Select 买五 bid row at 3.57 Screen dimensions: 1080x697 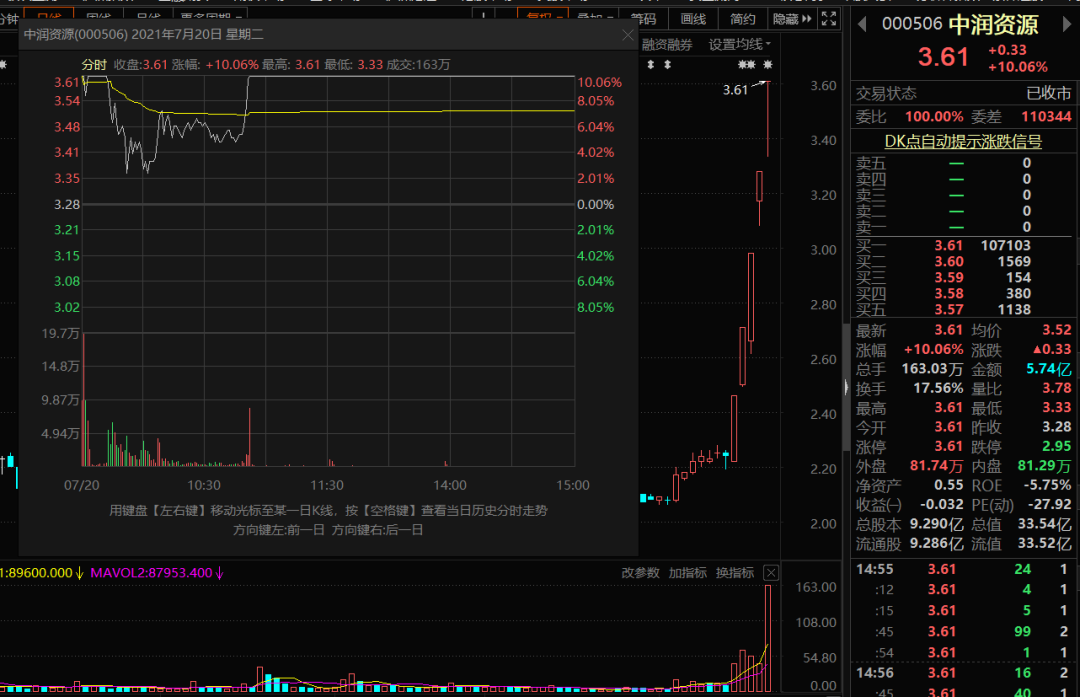click(x=964, y=309)
